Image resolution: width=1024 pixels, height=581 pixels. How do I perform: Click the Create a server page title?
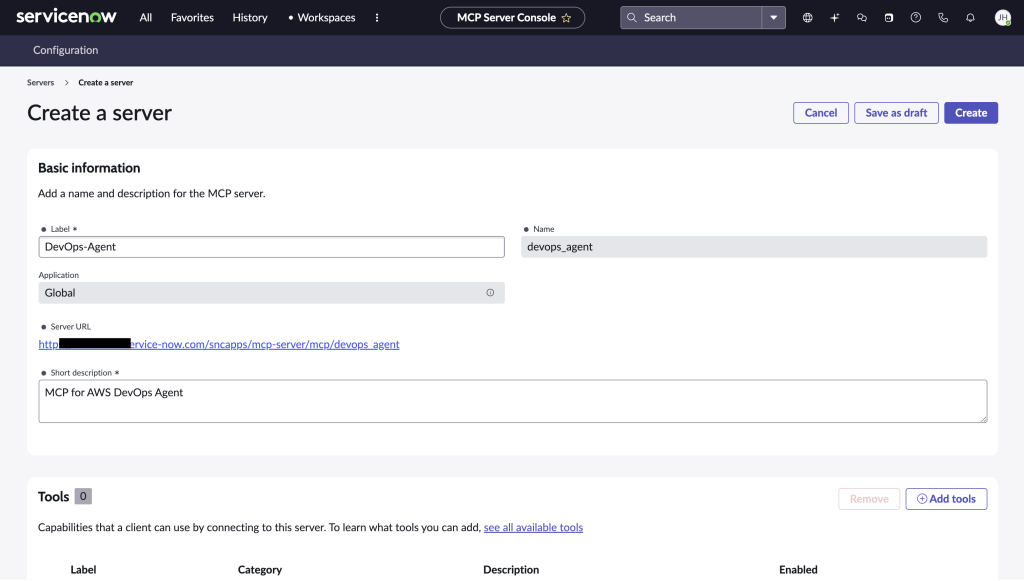click(99, 113)
